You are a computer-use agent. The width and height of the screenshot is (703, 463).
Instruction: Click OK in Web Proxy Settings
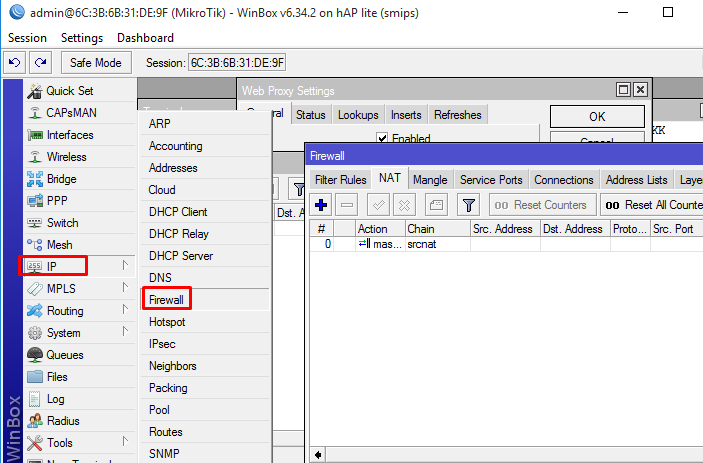[596, 117]
